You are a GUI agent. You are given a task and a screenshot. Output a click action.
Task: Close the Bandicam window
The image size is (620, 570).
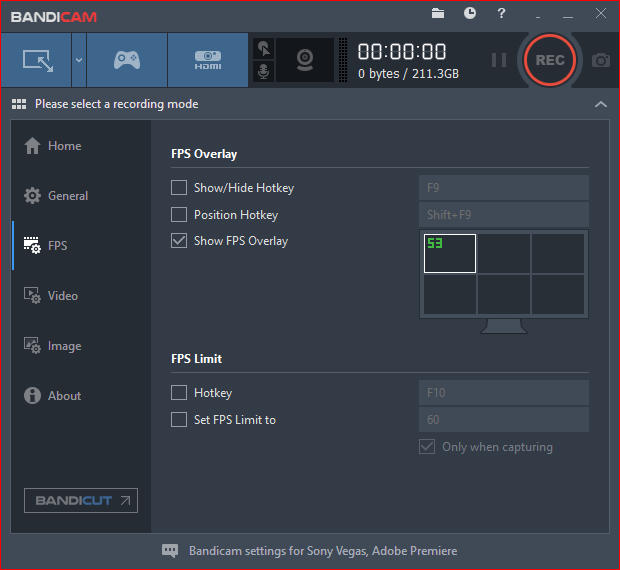[x=601, y=13]
